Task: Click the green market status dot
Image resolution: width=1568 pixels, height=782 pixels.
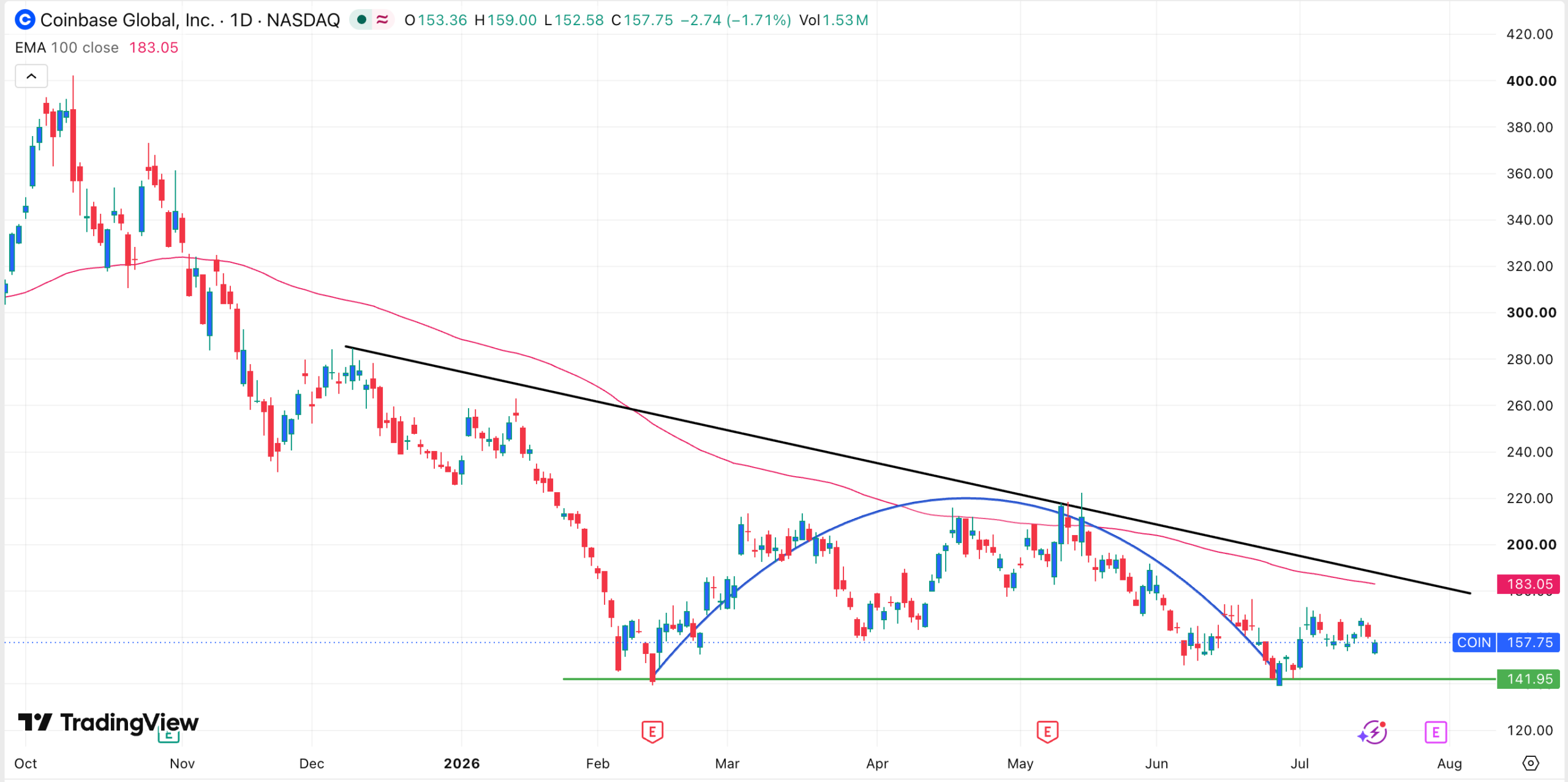Action: 362,20
